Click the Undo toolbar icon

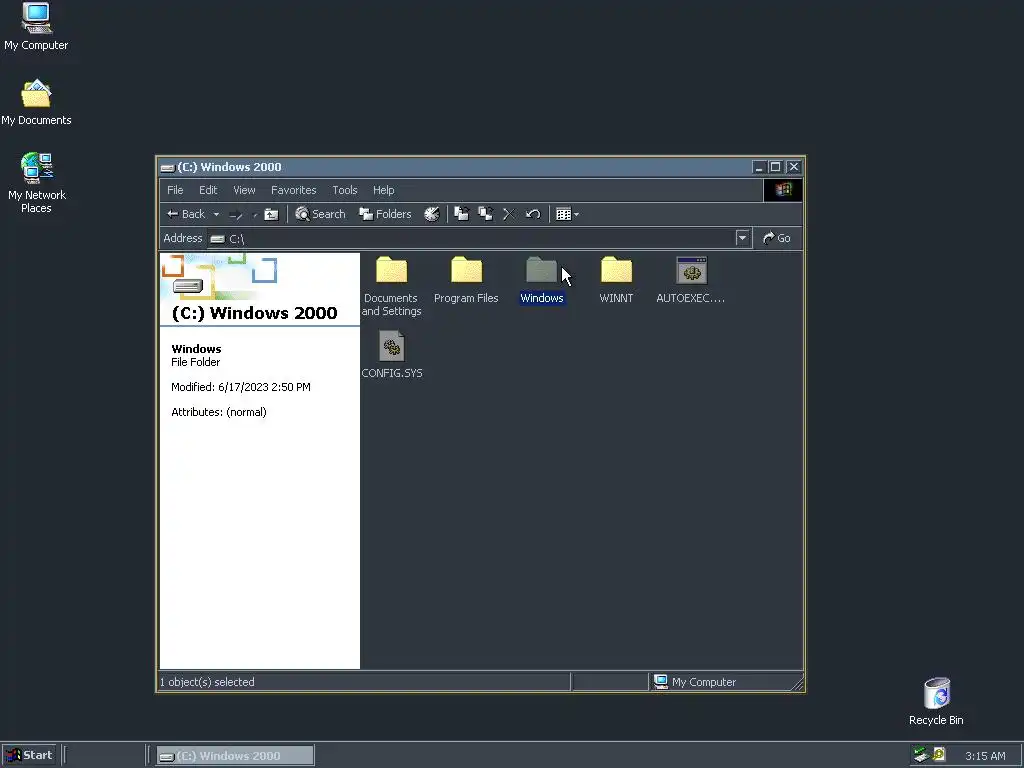coord(533,214)
